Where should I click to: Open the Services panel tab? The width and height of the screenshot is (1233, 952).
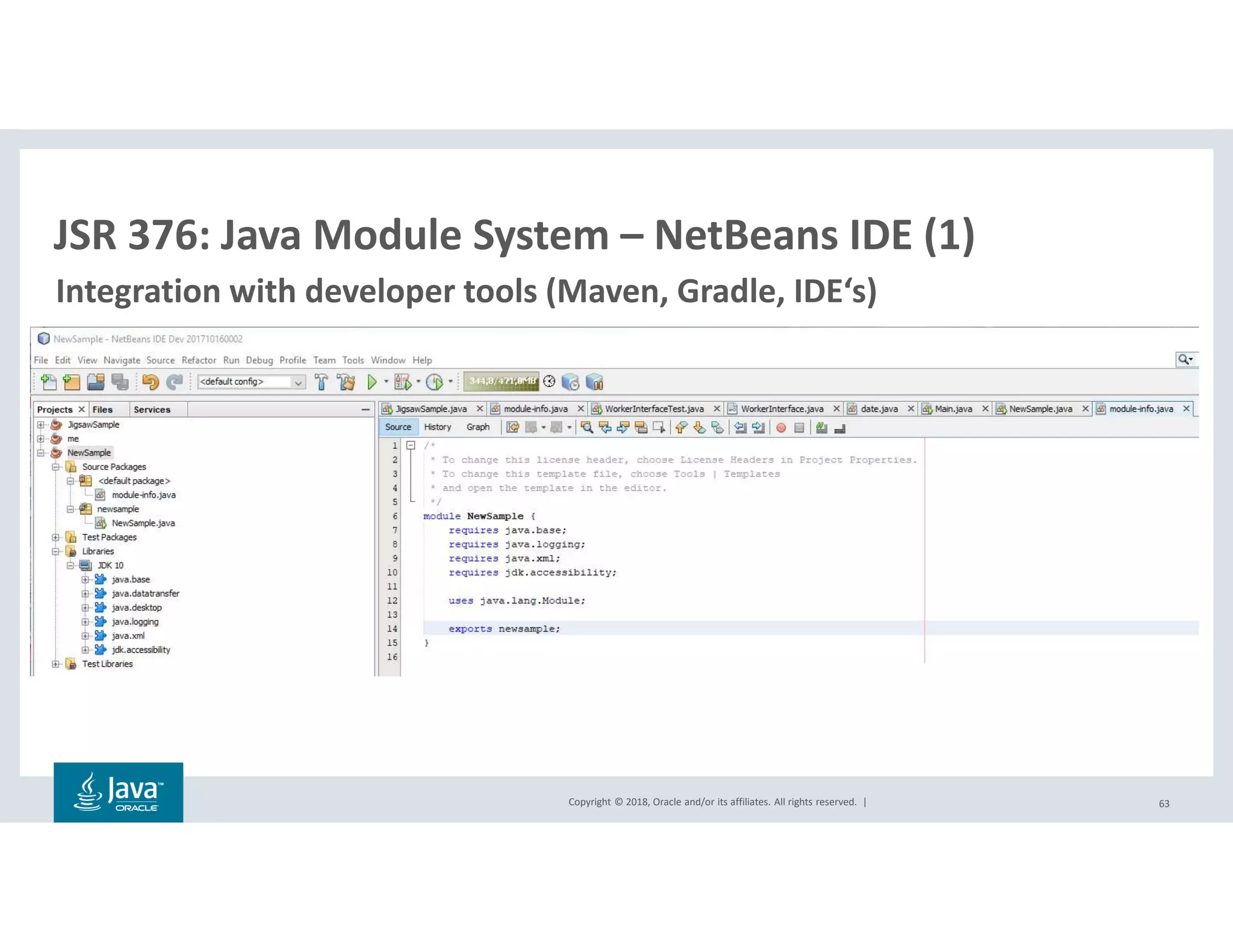point(152,409)
